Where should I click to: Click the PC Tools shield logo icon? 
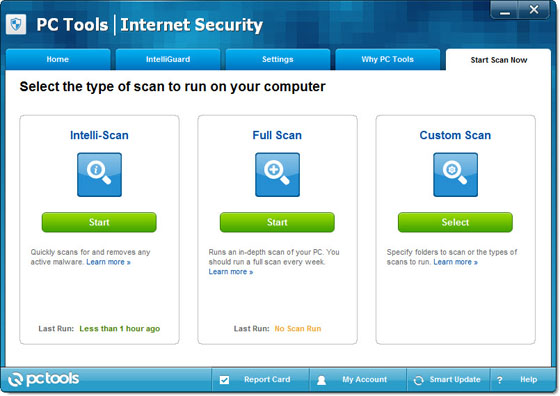click(16, 24)
